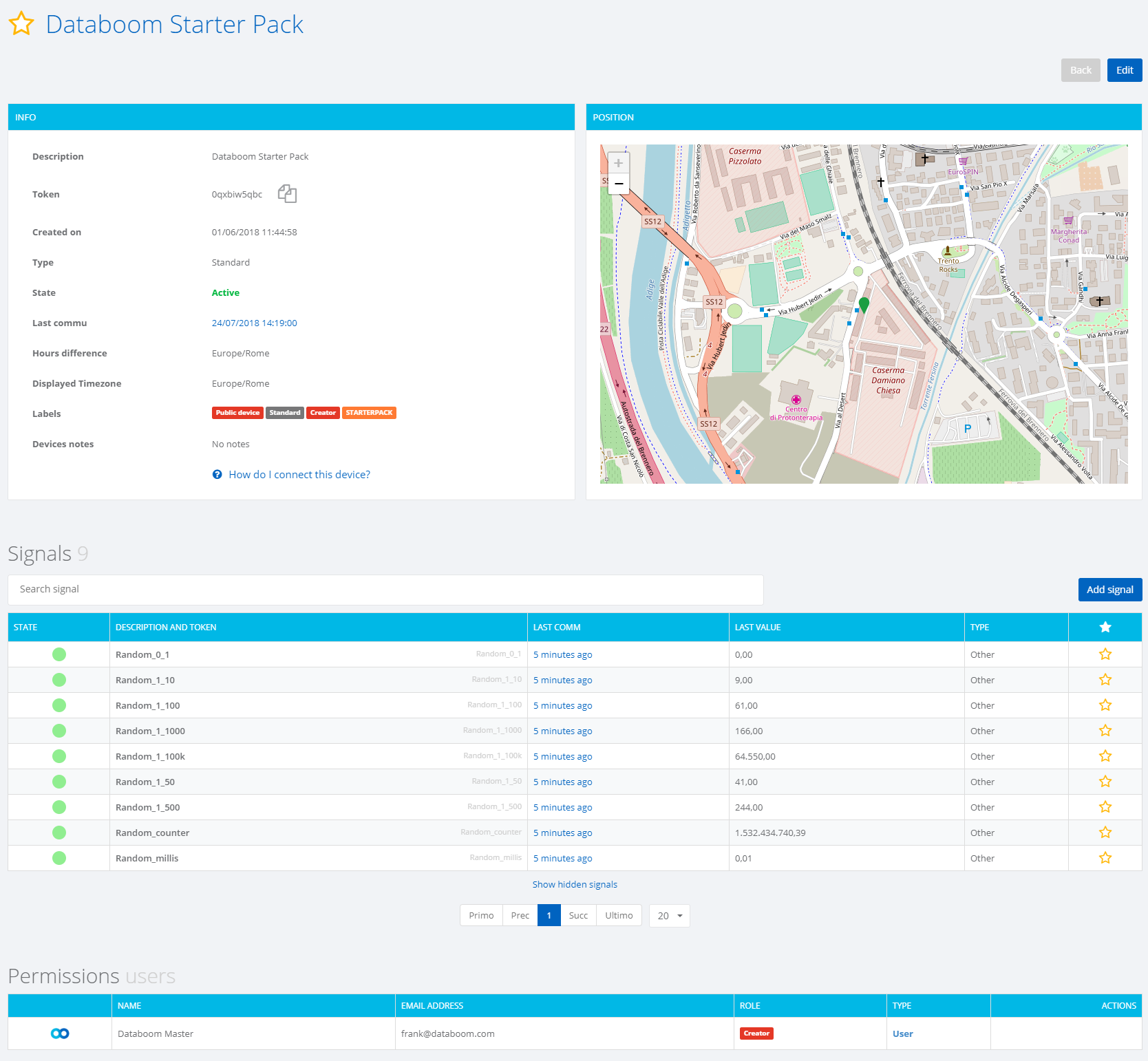Click the 0qxbiw5qbc token text
The image size is (1148, 1061).
point(237,195)
